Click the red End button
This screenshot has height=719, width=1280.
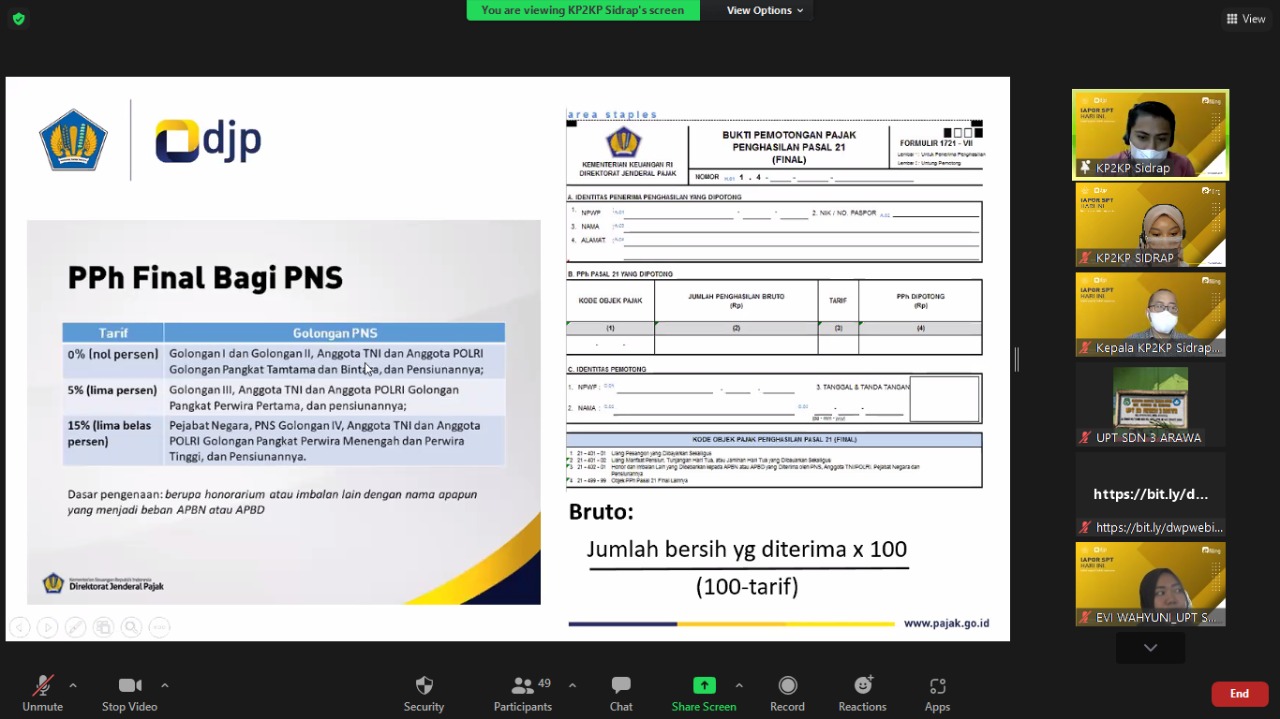pyautogui.click(x=1239, y=694)
